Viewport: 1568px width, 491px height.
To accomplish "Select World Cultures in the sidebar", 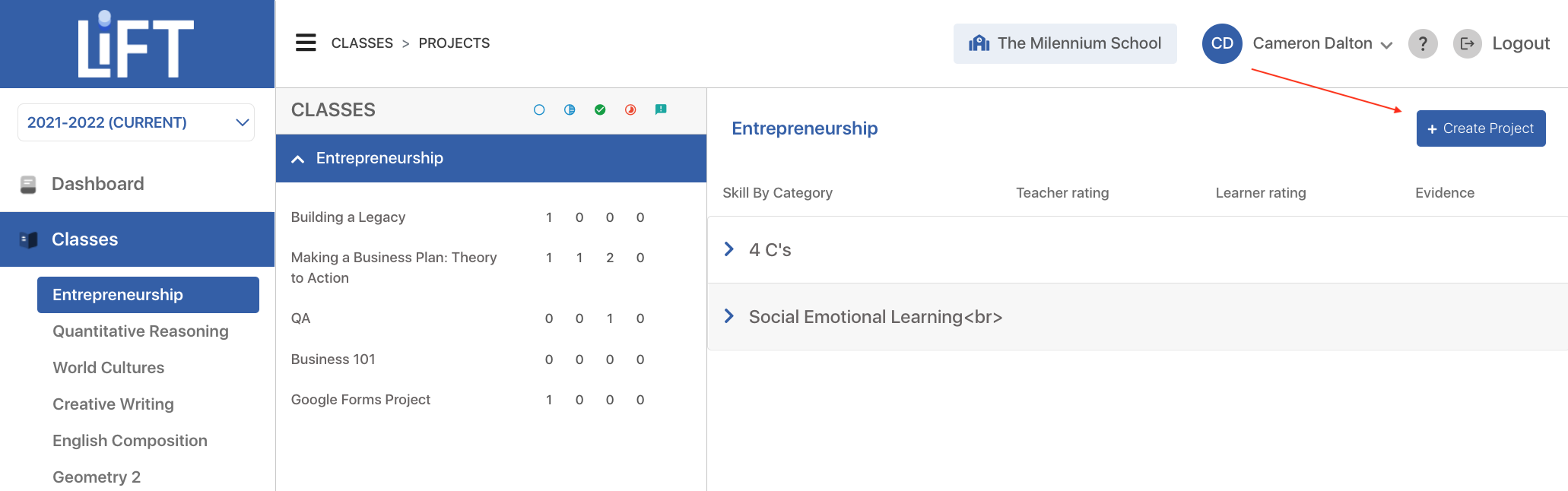I will pos(108,368).
